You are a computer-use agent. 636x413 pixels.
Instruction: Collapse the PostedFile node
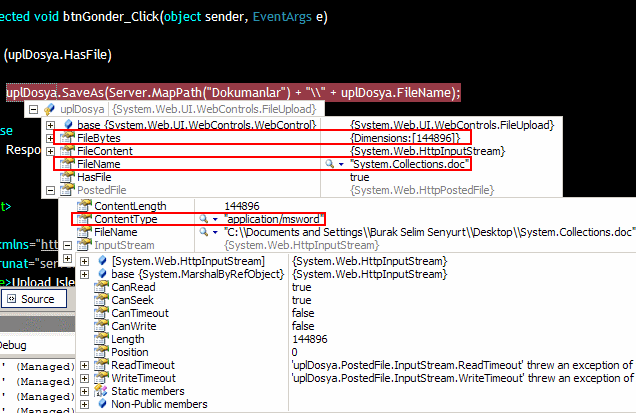pos(50,190)
